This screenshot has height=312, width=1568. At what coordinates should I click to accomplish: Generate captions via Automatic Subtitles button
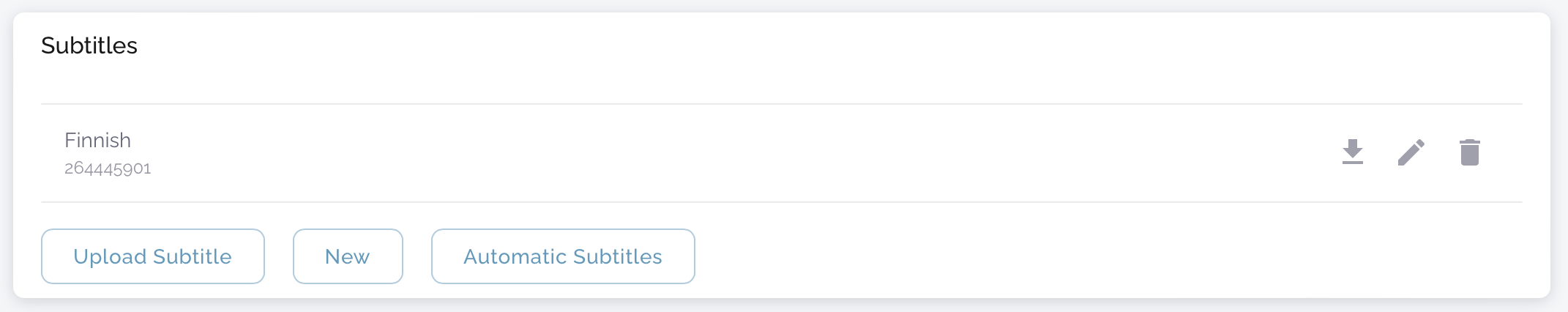pyautogui.click(x=562, y=256)
